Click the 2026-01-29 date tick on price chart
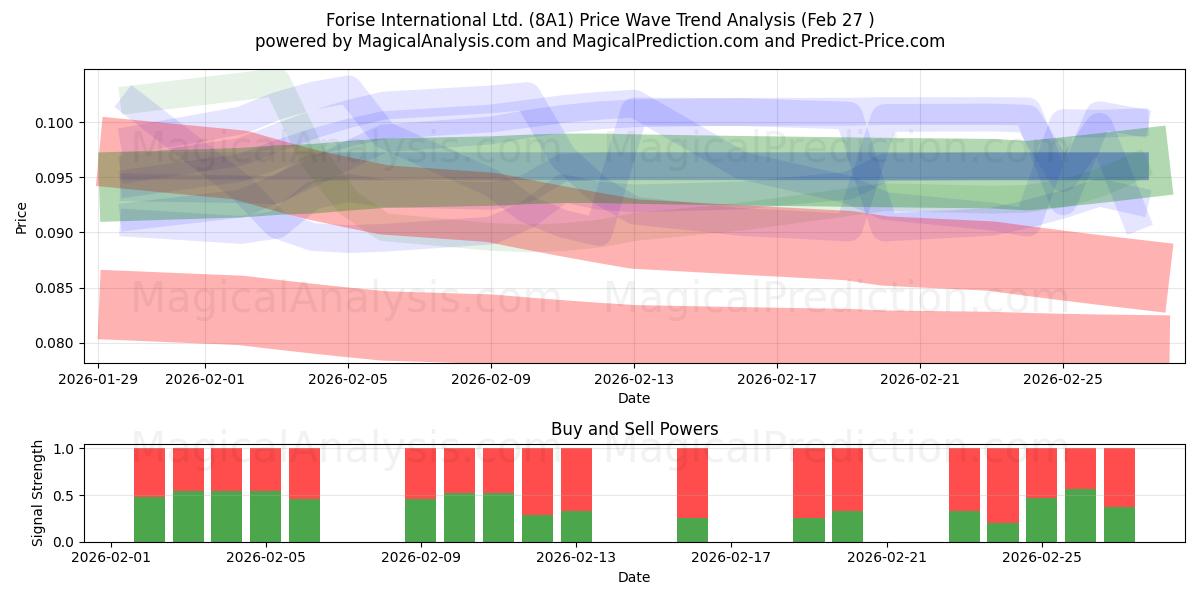The height and width of the screenshot is (600, 1200). pos(99,379)
